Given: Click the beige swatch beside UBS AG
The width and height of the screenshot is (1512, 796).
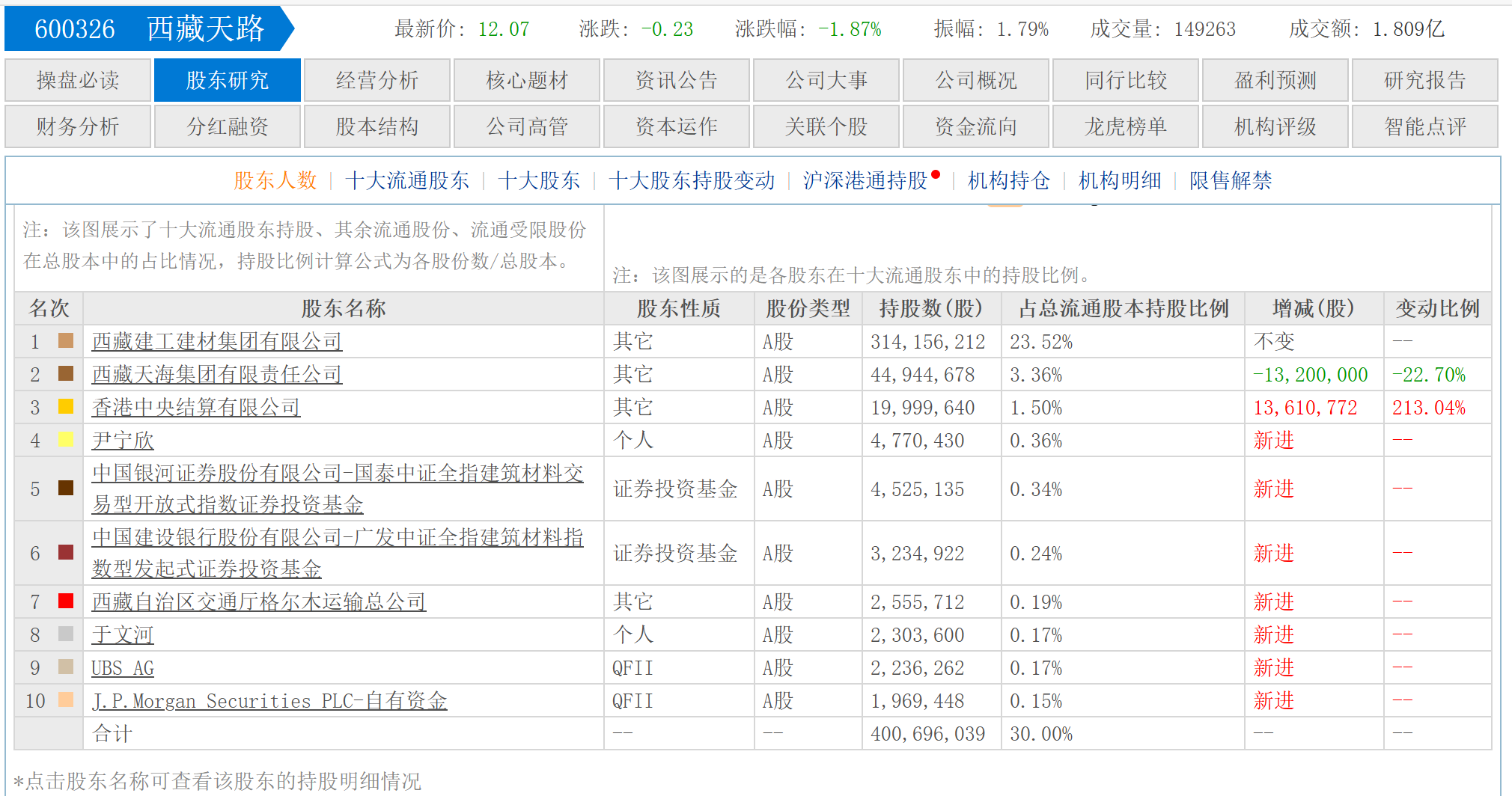Looking at the screenshot, I should click(66, 667).
